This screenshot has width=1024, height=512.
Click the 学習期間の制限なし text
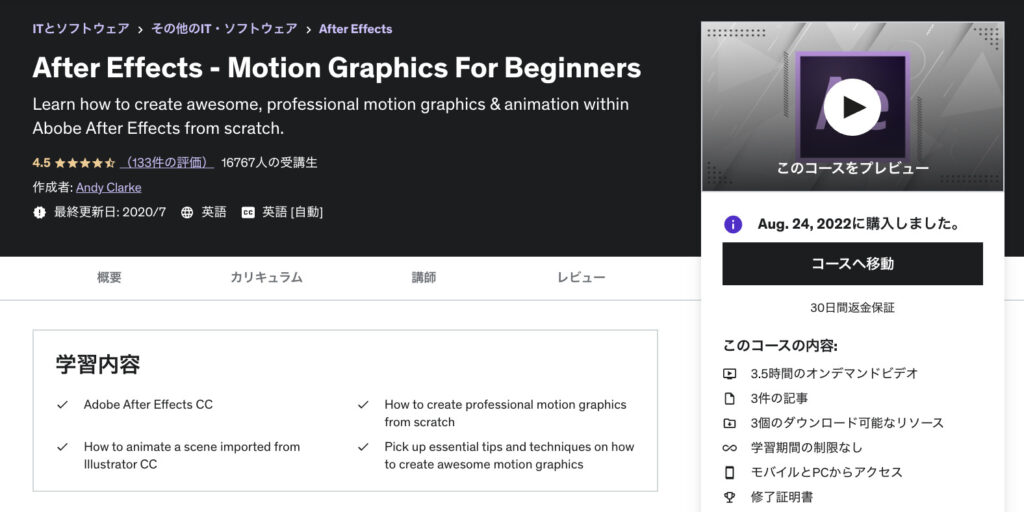(x=807, y=447)
